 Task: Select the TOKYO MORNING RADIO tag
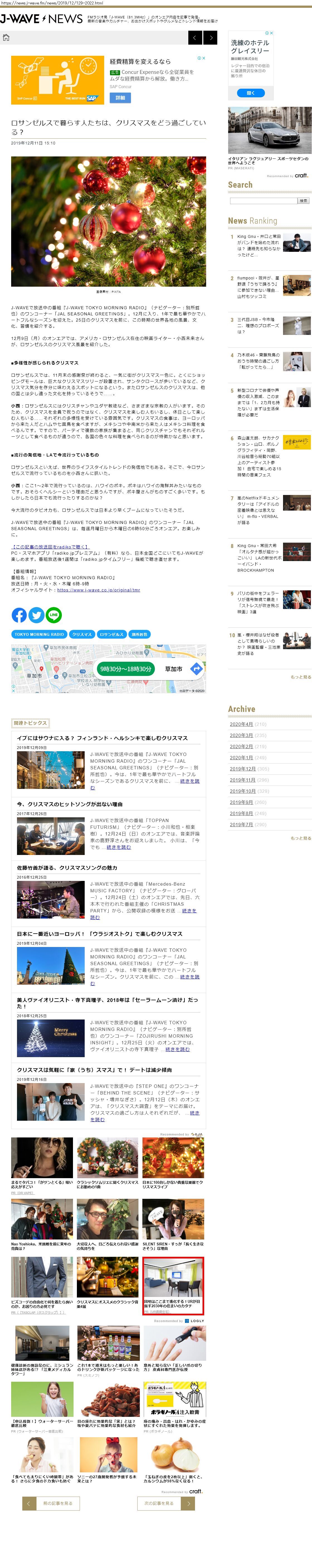[x=39, y=634]
